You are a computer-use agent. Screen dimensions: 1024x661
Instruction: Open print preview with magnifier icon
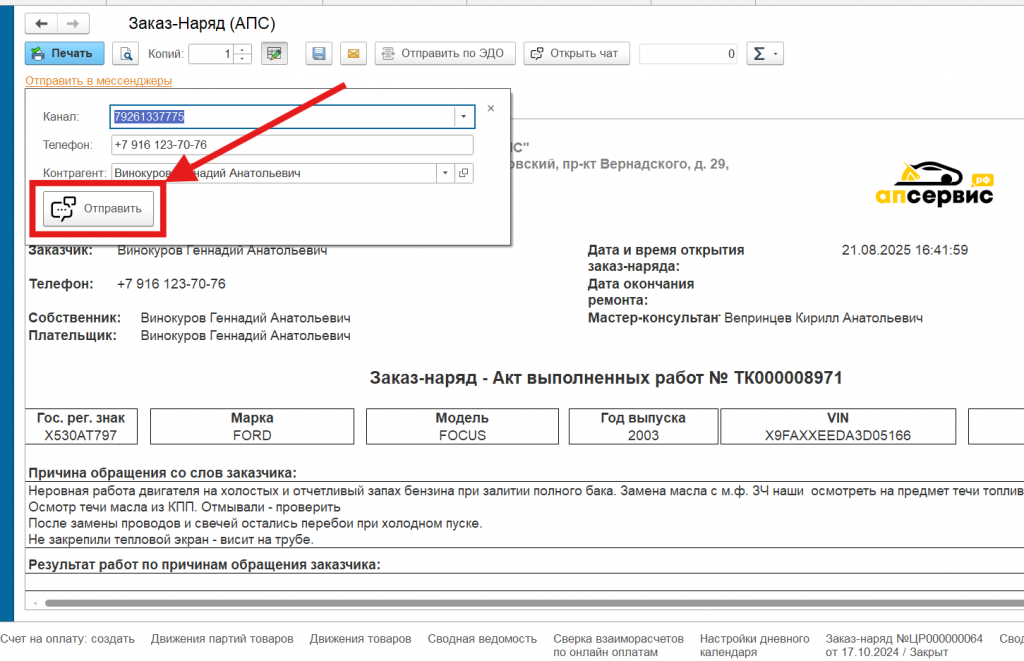coord(126,54)
